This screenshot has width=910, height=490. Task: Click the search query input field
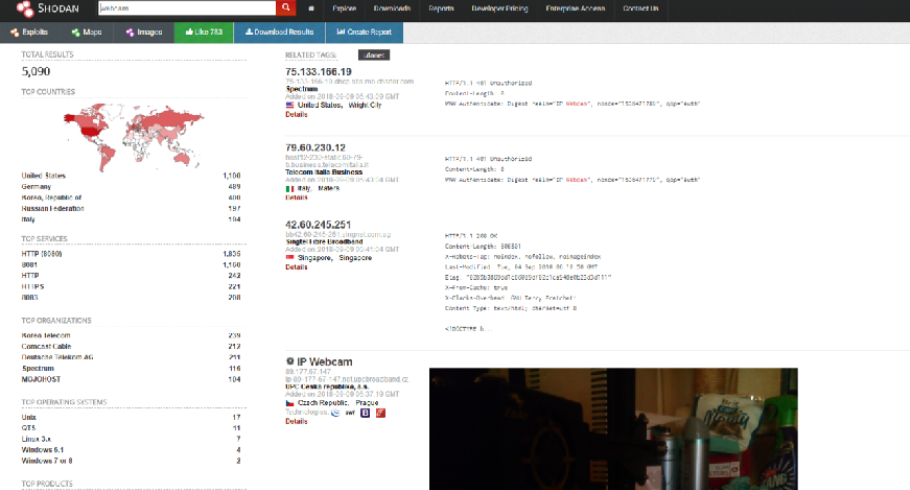point(187,8)
